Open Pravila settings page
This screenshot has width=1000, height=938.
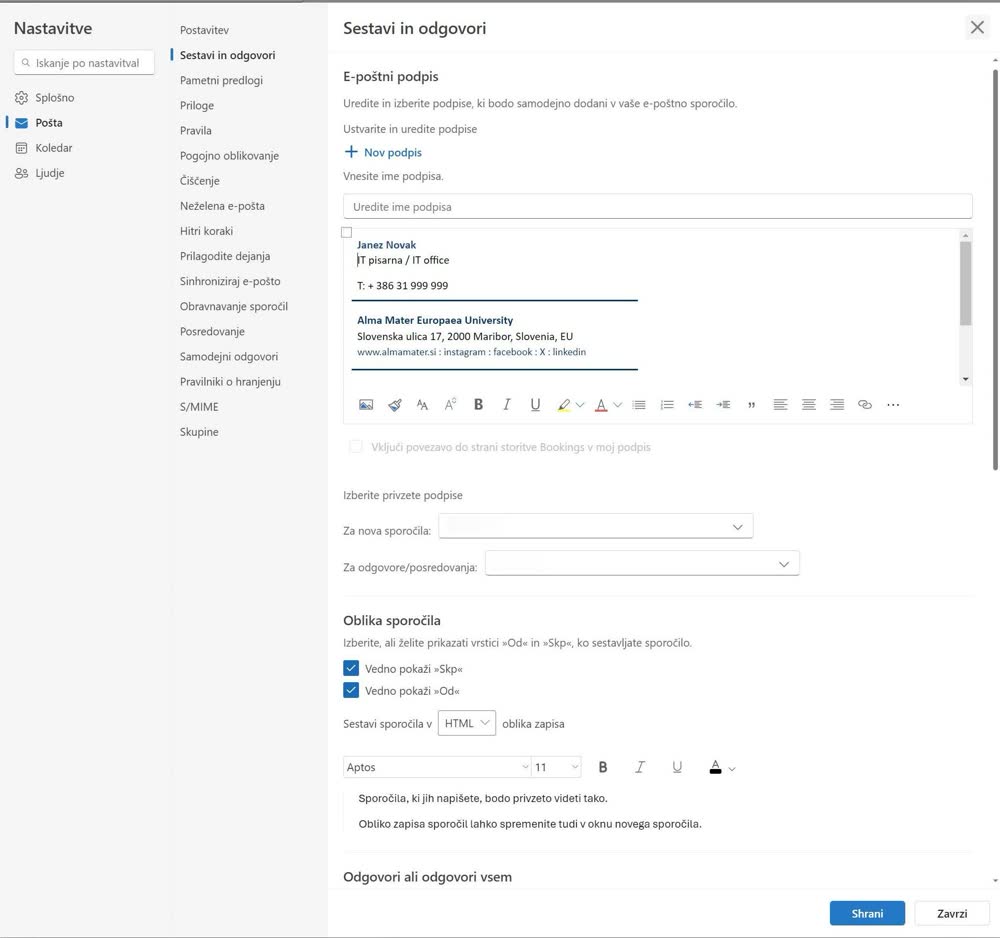point(196,130)
